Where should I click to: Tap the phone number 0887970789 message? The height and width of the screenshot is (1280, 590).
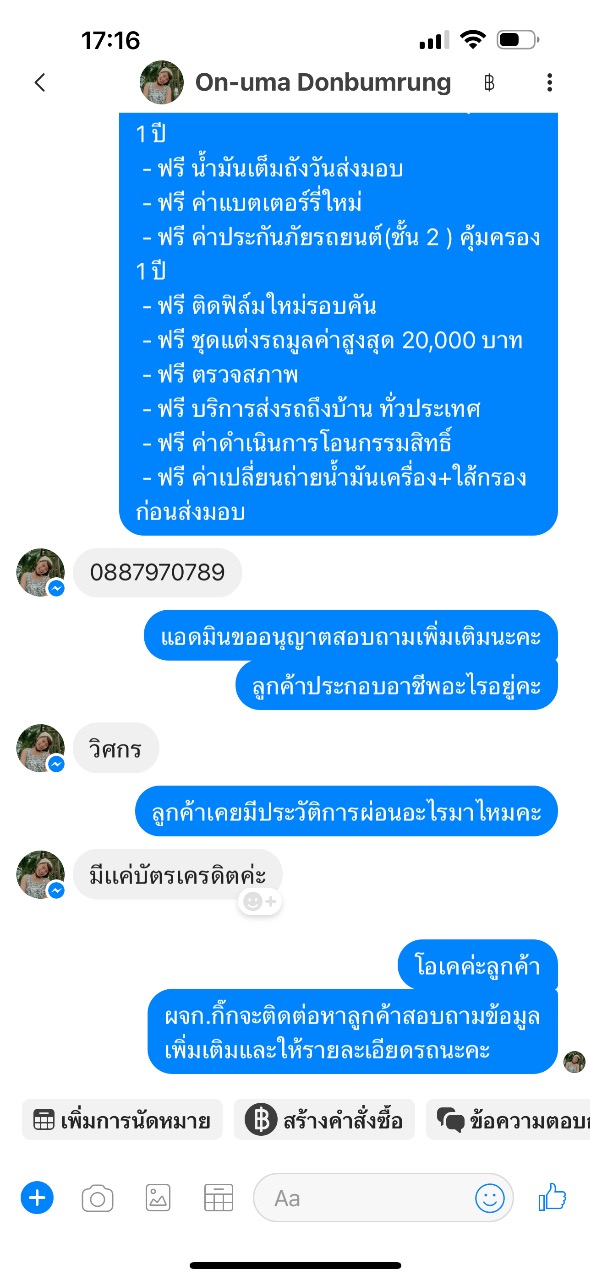(158, 573)
